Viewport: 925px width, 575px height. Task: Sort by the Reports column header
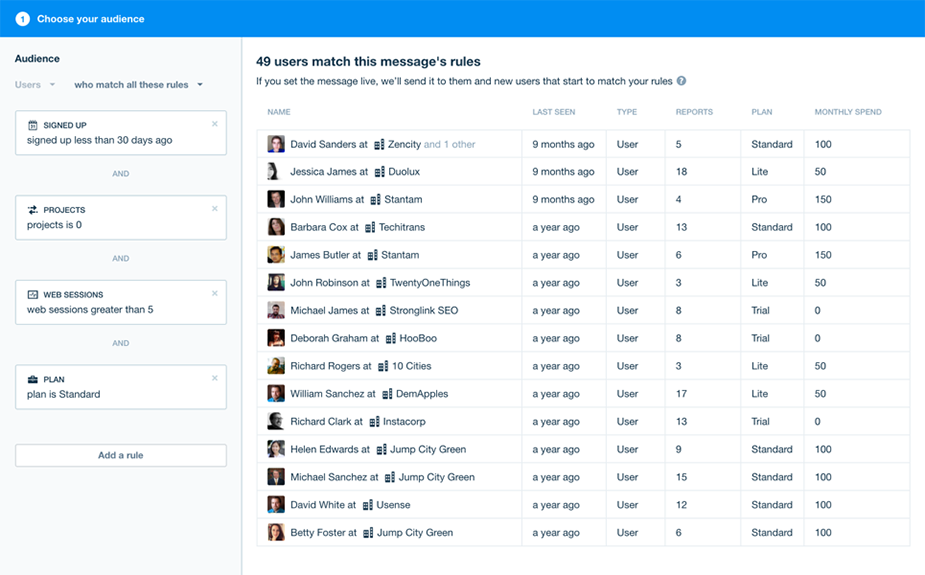(694, 111)
